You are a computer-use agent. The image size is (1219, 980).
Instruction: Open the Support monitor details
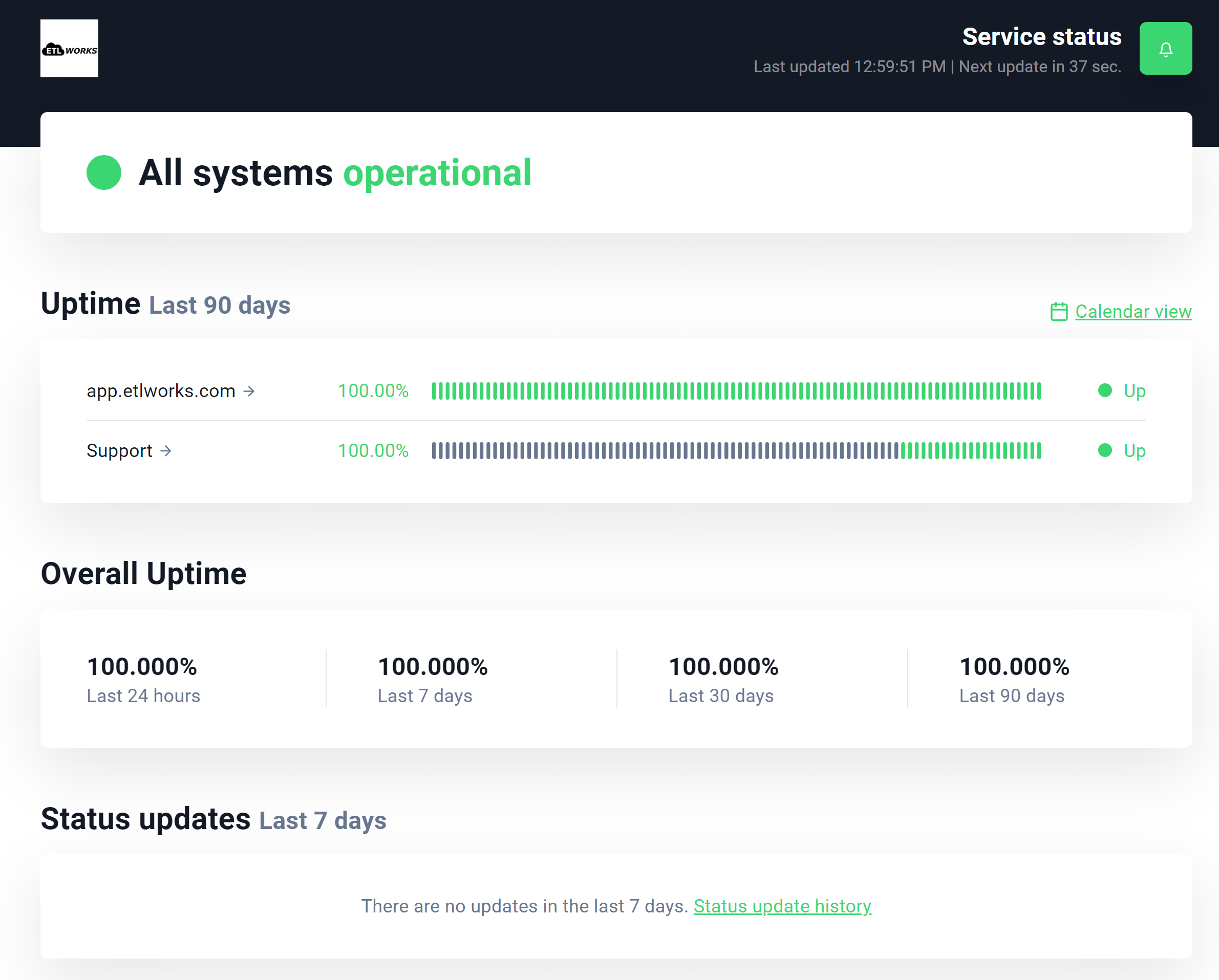(x=119, y=451)
